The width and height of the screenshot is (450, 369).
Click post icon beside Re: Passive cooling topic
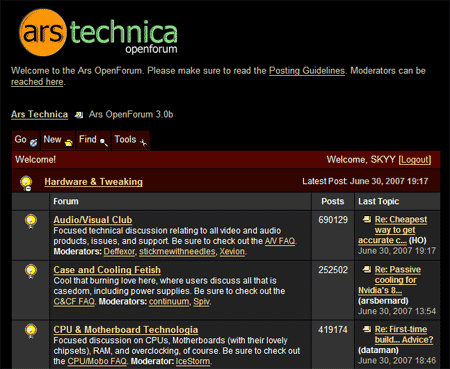[x=367, y=269]
